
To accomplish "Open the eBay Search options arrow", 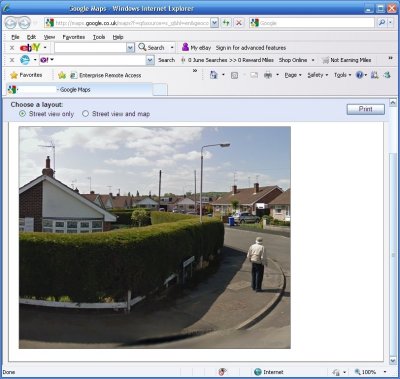I will [172, 48].
